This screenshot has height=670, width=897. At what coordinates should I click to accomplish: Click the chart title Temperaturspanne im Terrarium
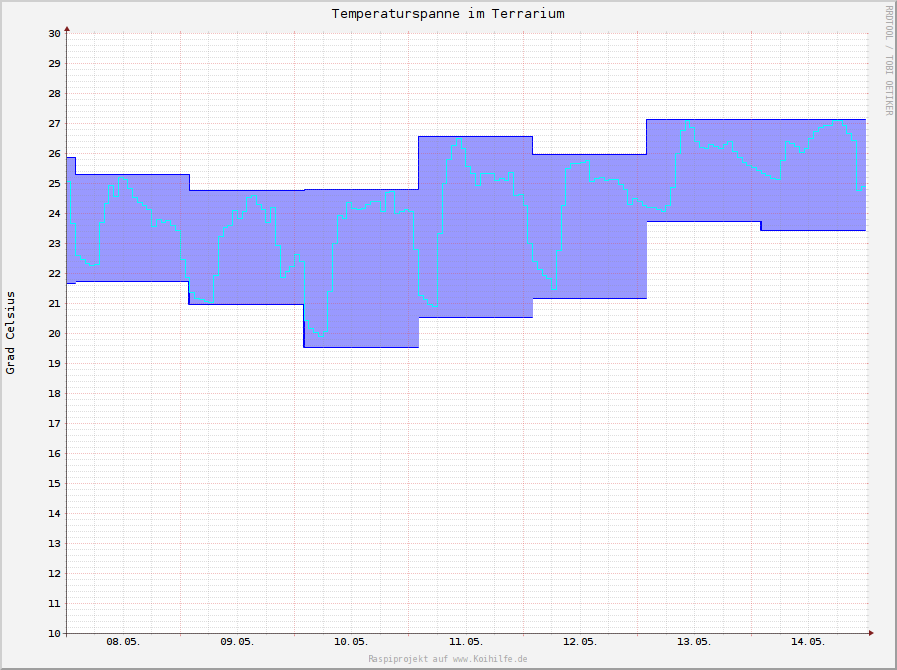point(448,14)
